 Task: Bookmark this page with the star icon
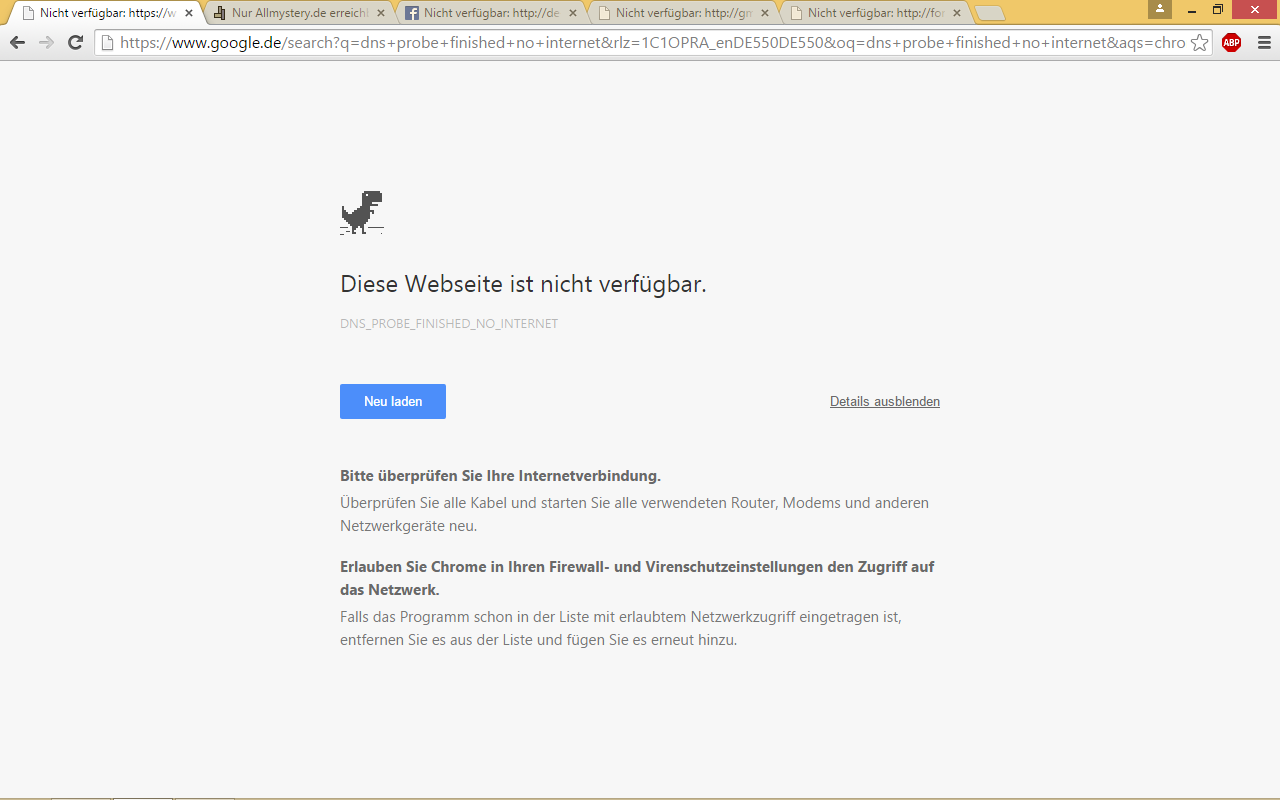[x=1199, y=43]
